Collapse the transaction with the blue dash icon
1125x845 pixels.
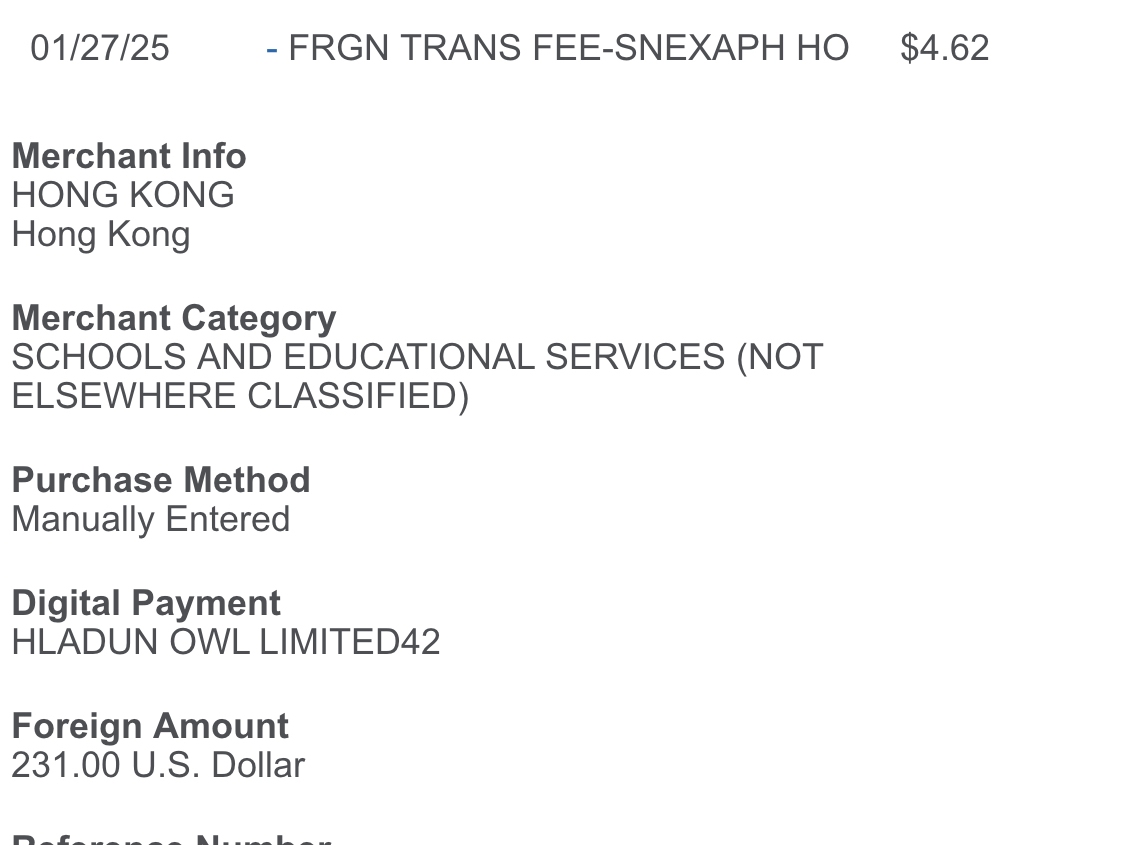(271, 49)
